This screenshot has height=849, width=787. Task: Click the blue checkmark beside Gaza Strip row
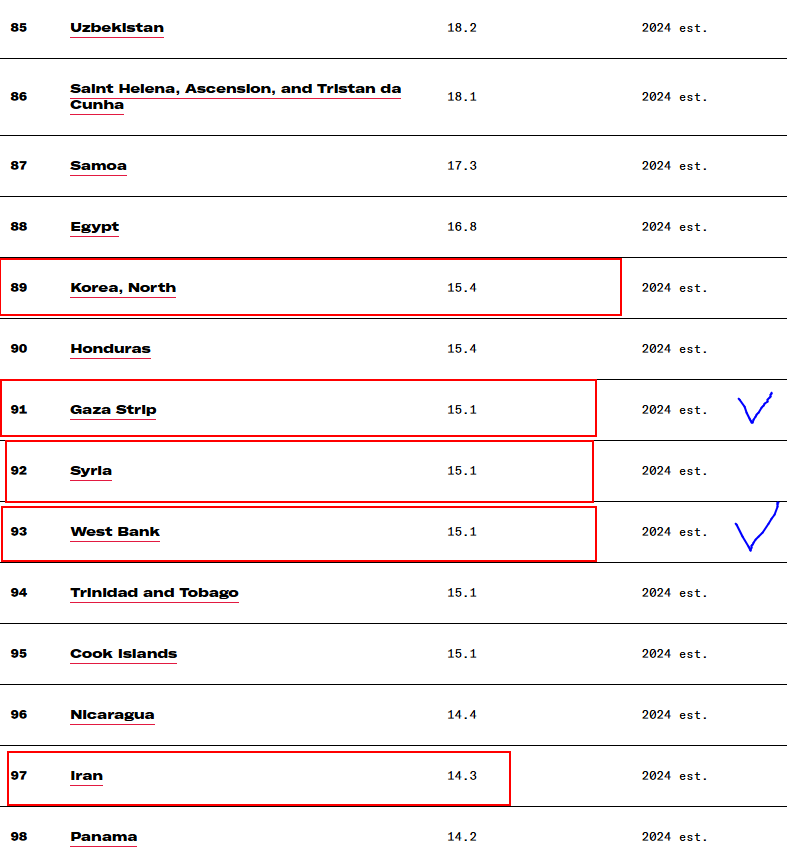coord(755,408)
